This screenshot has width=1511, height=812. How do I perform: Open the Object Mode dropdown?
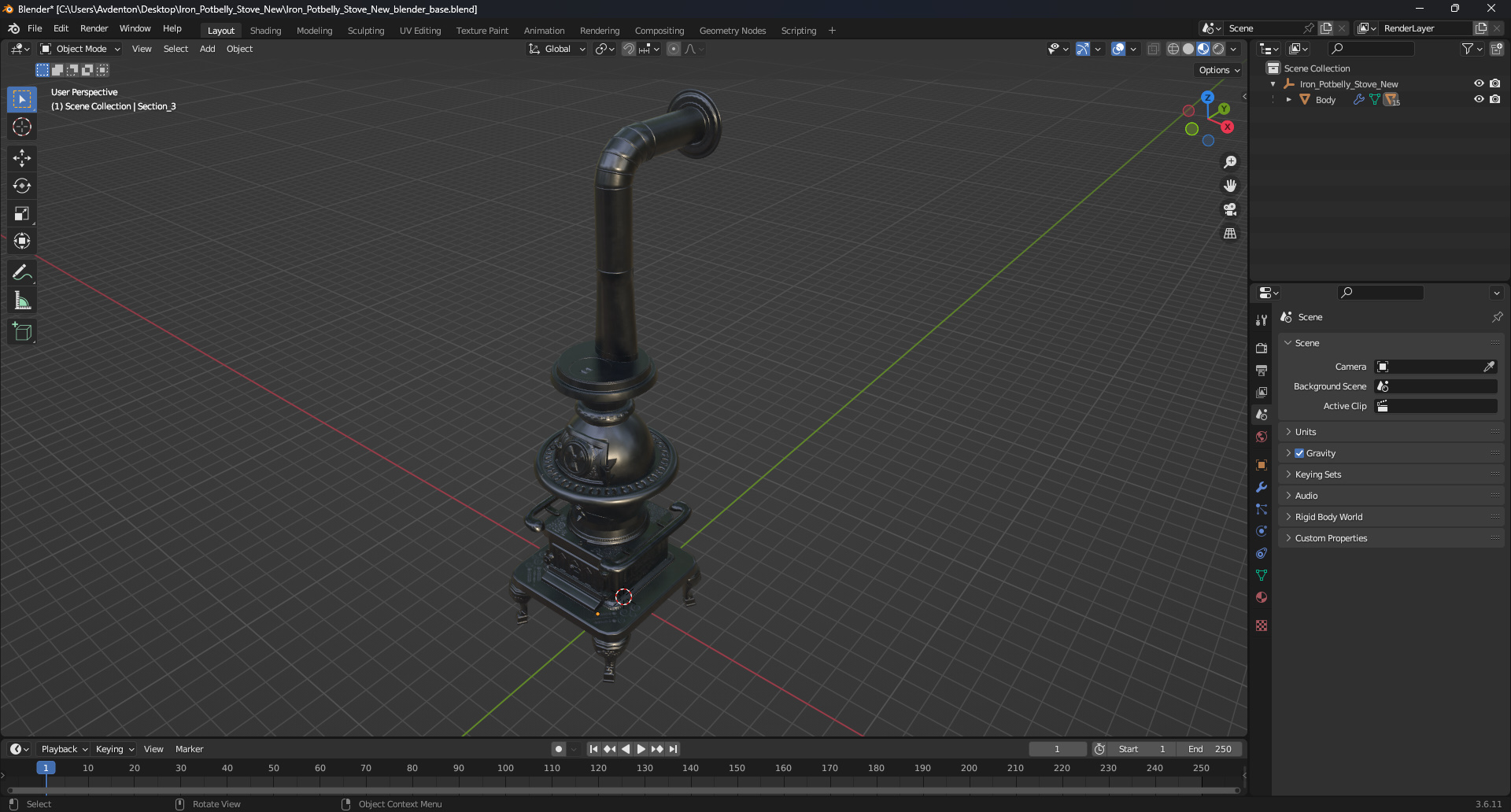80,49
